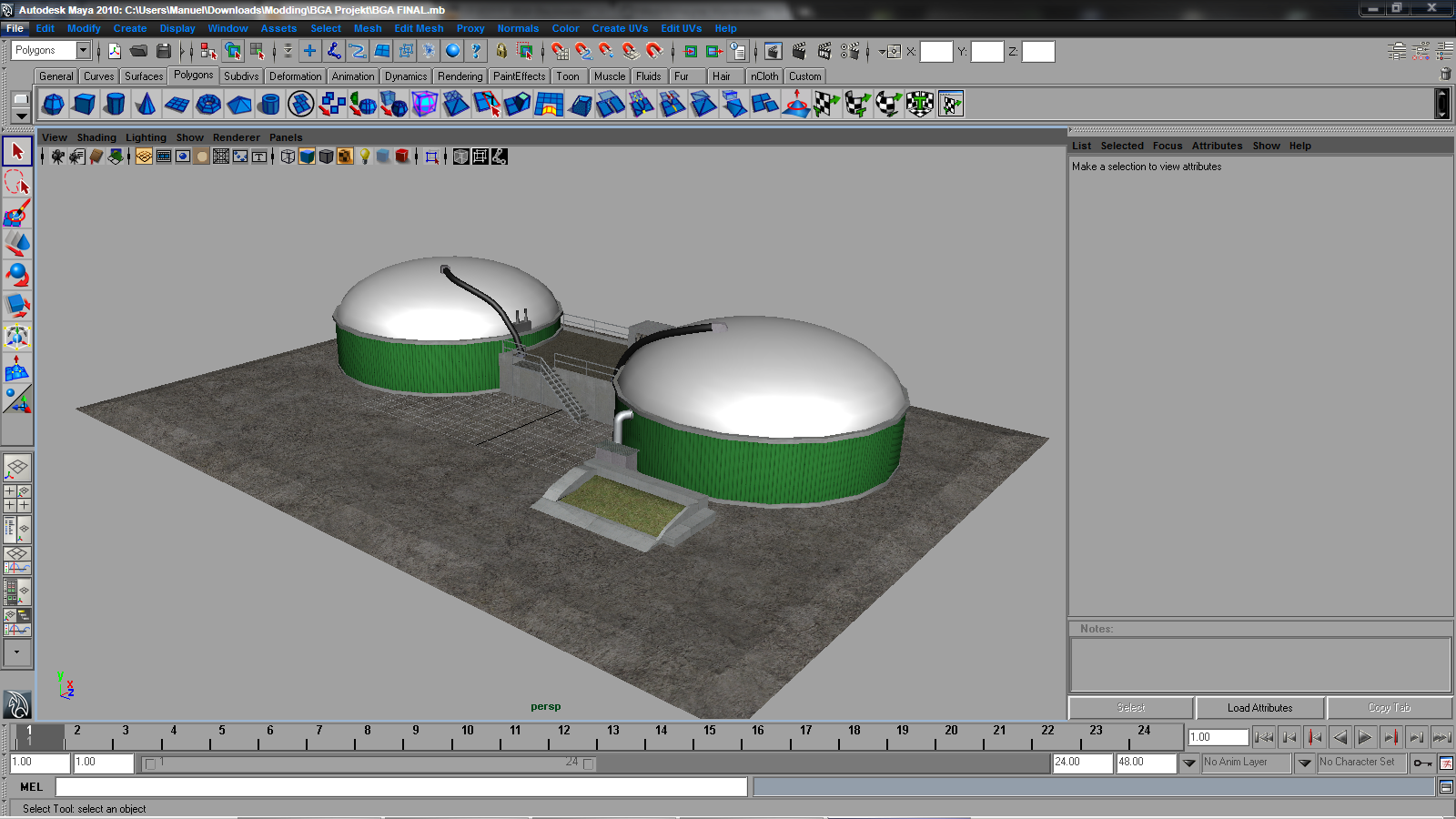Choose the Move tool in toolbox
The width and height of the screenshot is (1456, 819).
[17, 245]
